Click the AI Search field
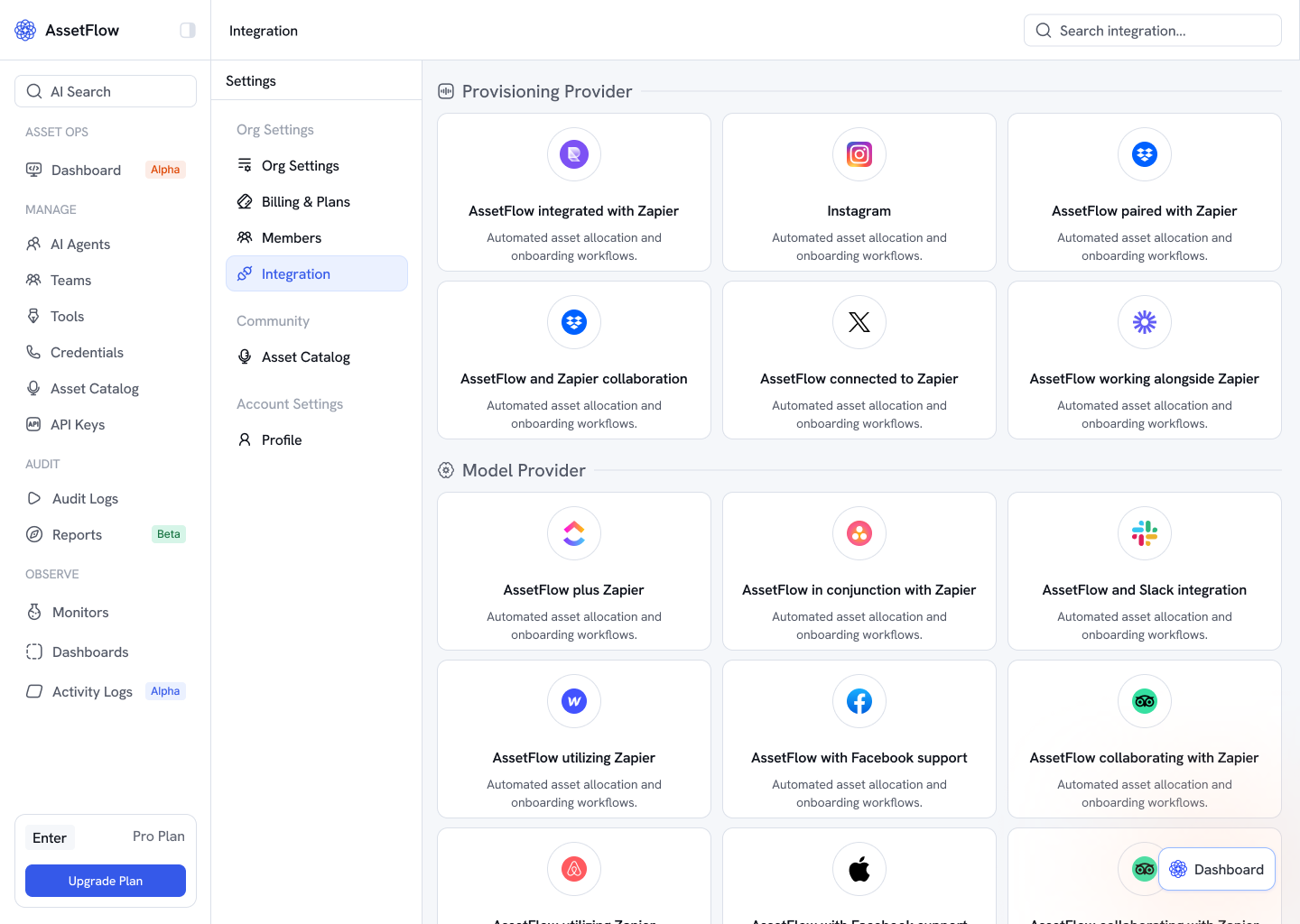 106,91
